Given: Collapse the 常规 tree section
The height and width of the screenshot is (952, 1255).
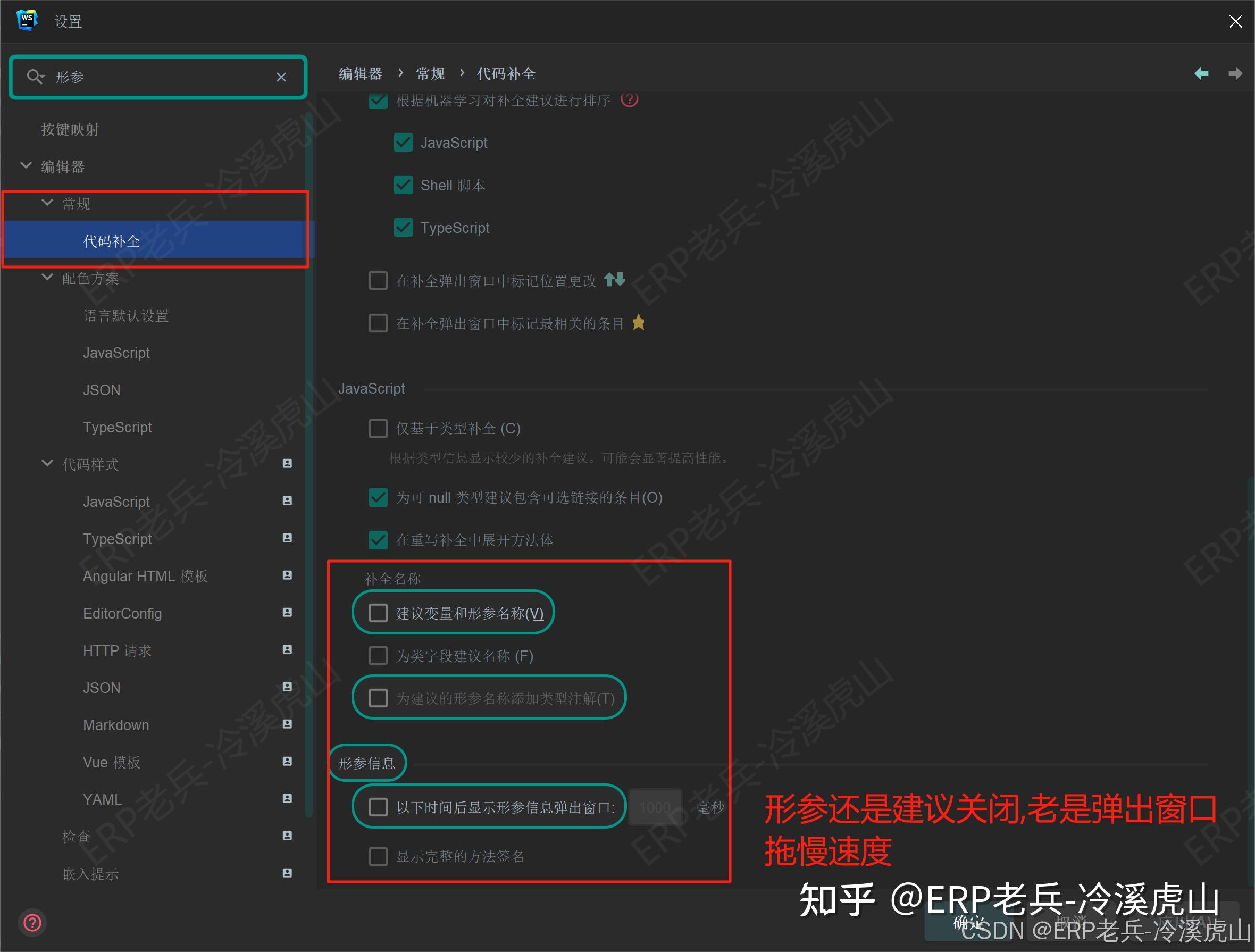Looking at the screenshot, I should tap(48, 203).
